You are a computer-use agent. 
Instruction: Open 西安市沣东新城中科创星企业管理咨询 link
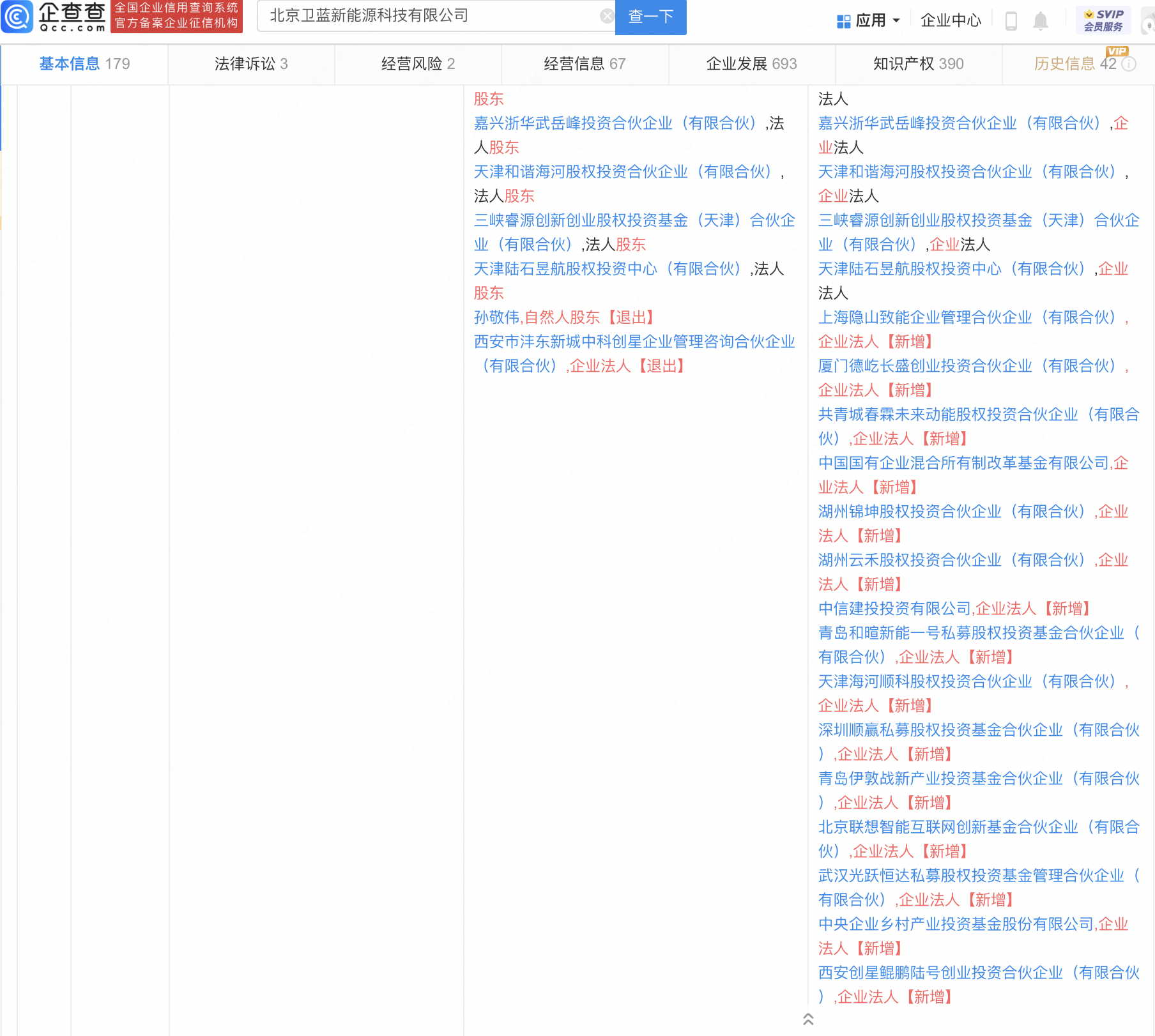[x=634, y=354]
